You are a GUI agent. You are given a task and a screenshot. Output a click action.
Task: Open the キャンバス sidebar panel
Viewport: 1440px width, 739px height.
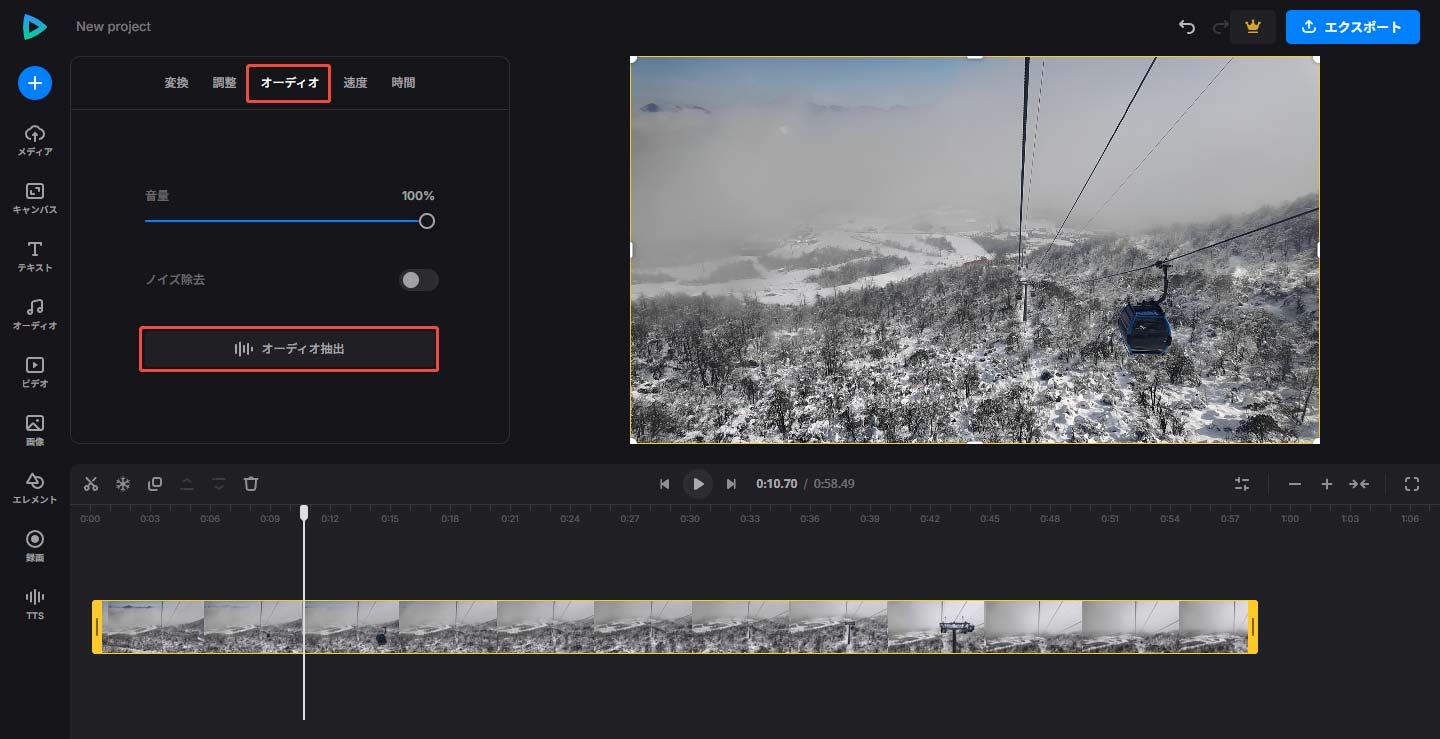coord(34,199)
